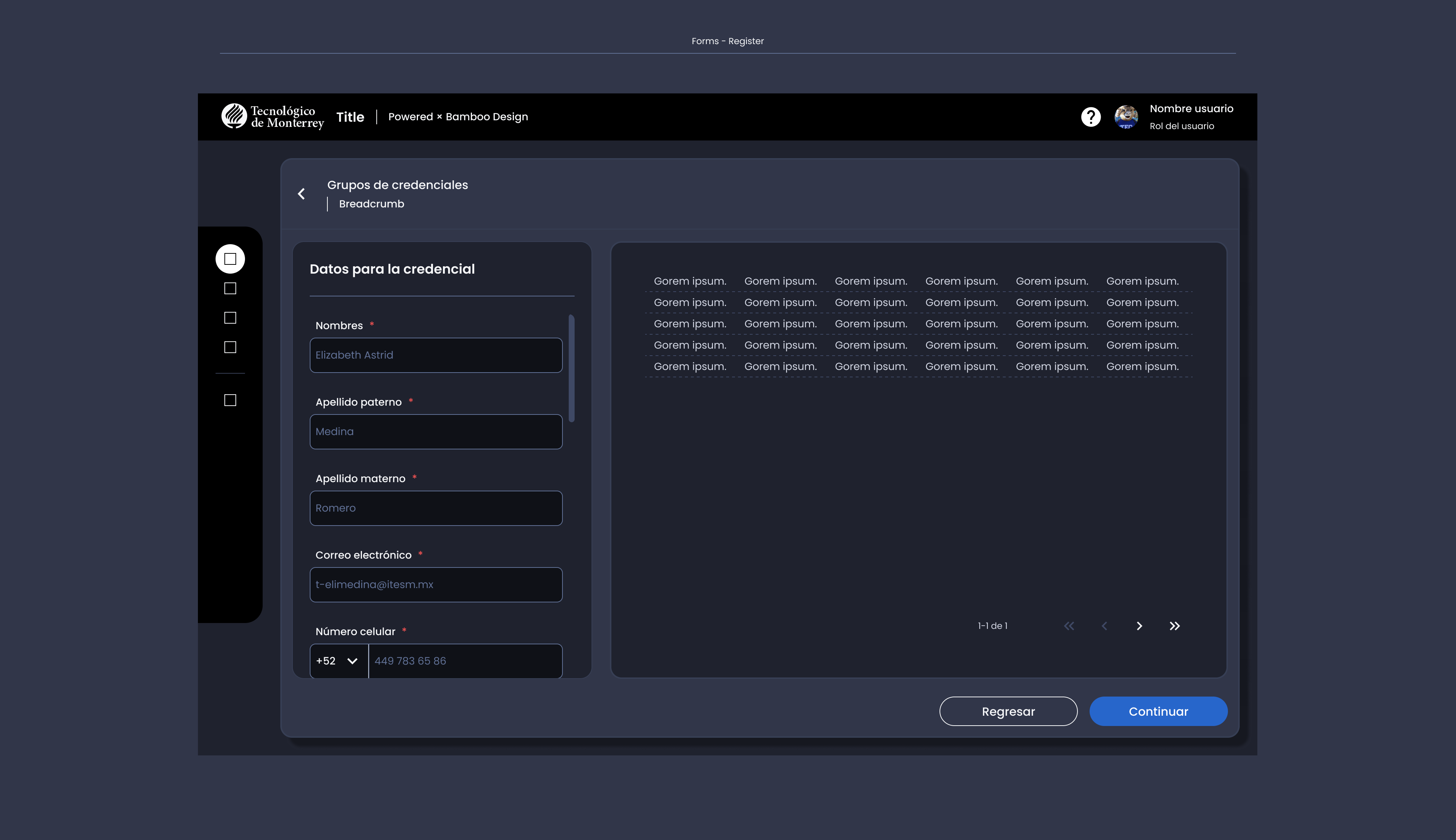The width and height of the screenshot is (1456, 840).
Task: Select the fourth sidebar square icon
Action: click(x=230, y=347)
